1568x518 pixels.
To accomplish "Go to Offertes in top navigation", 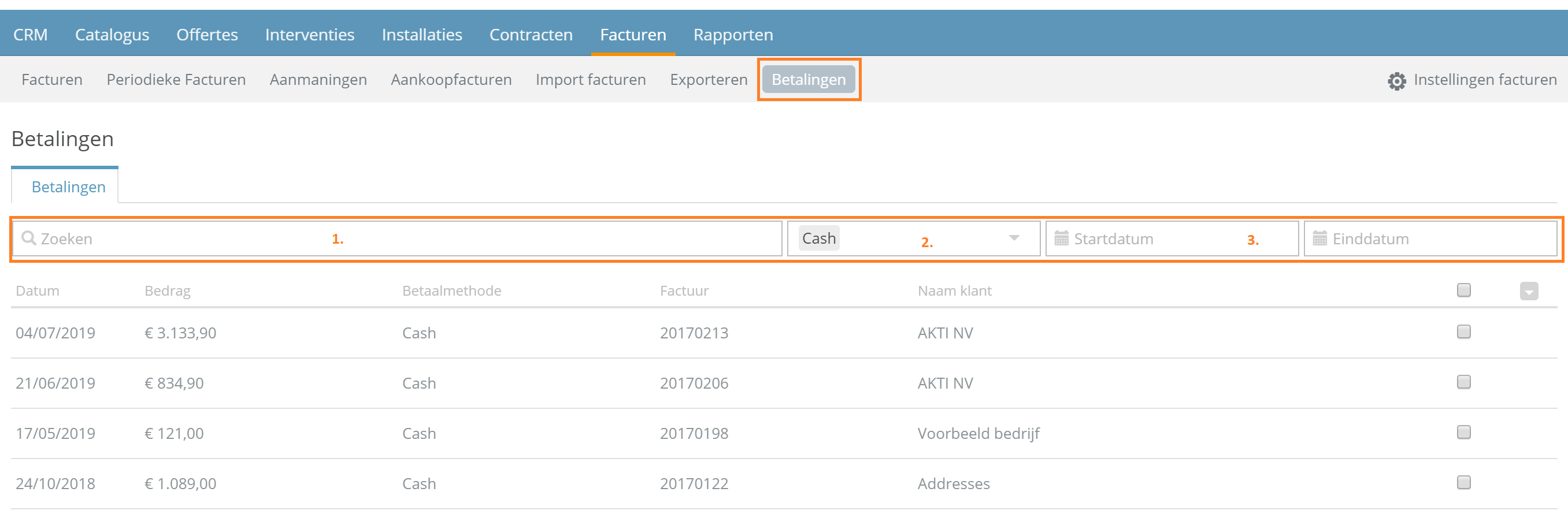I will pos(207,35).
